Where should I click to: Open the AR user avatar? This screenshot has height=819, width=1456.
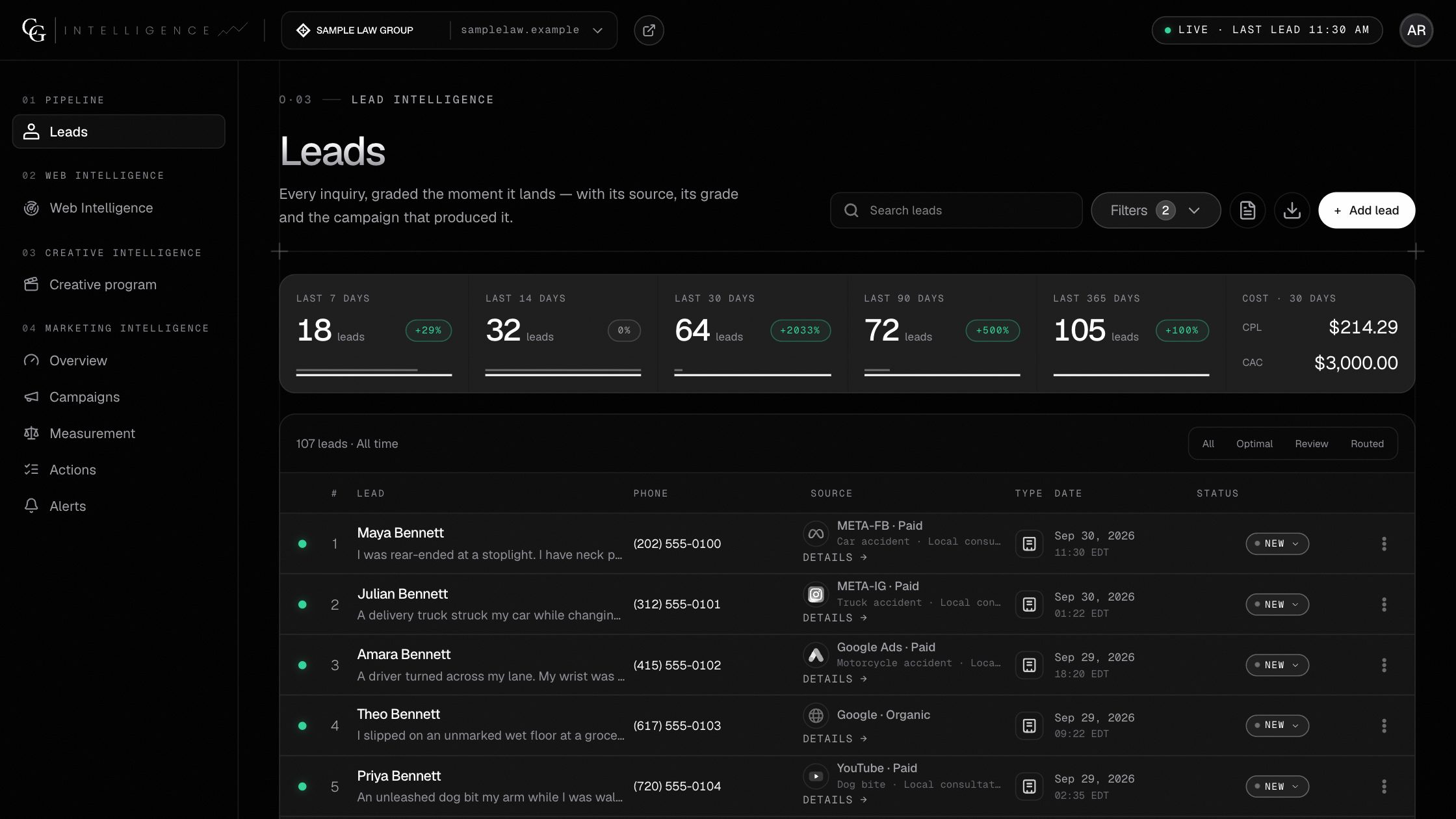1416,31
